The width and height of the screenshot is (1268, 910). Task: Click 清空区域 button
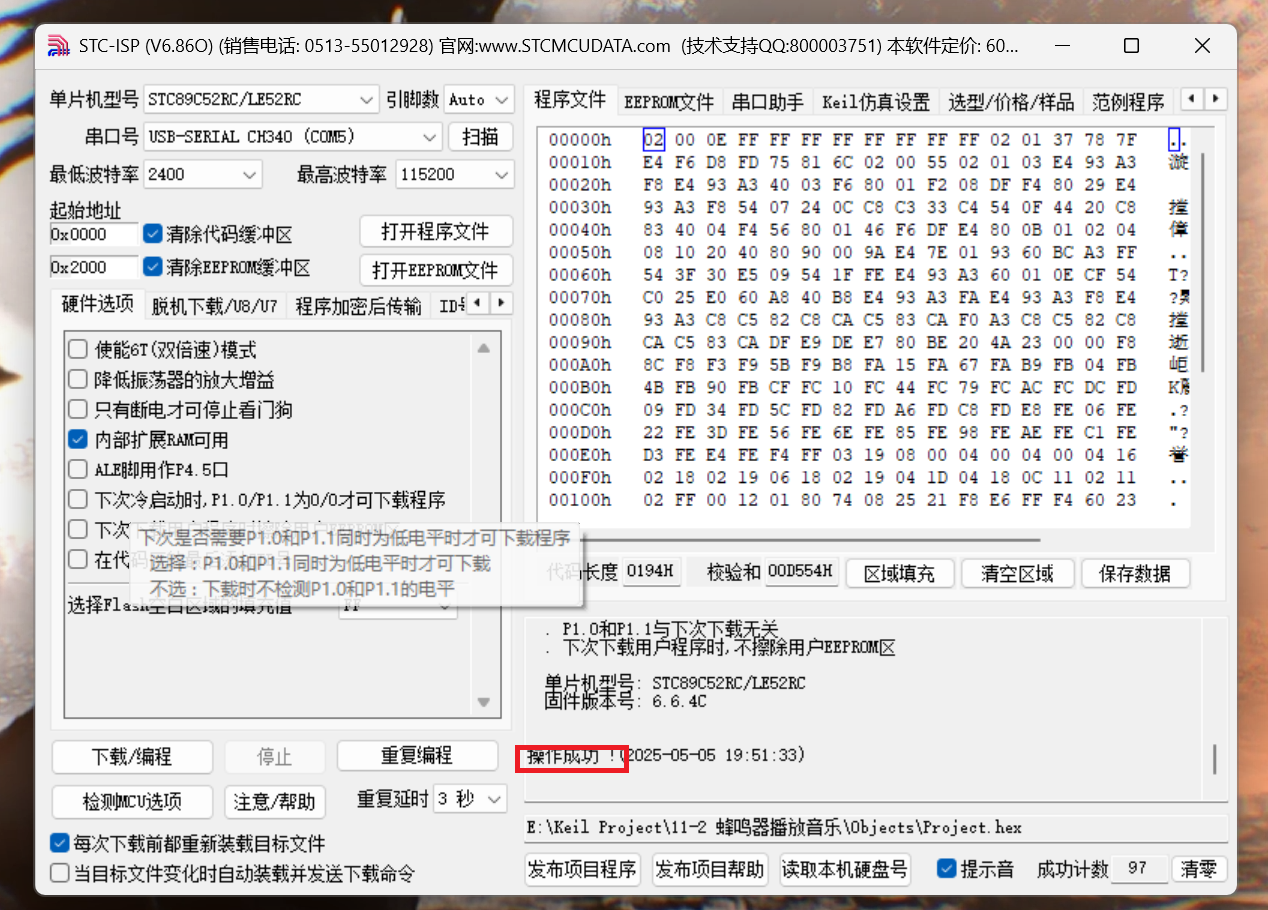point(1017,573)
